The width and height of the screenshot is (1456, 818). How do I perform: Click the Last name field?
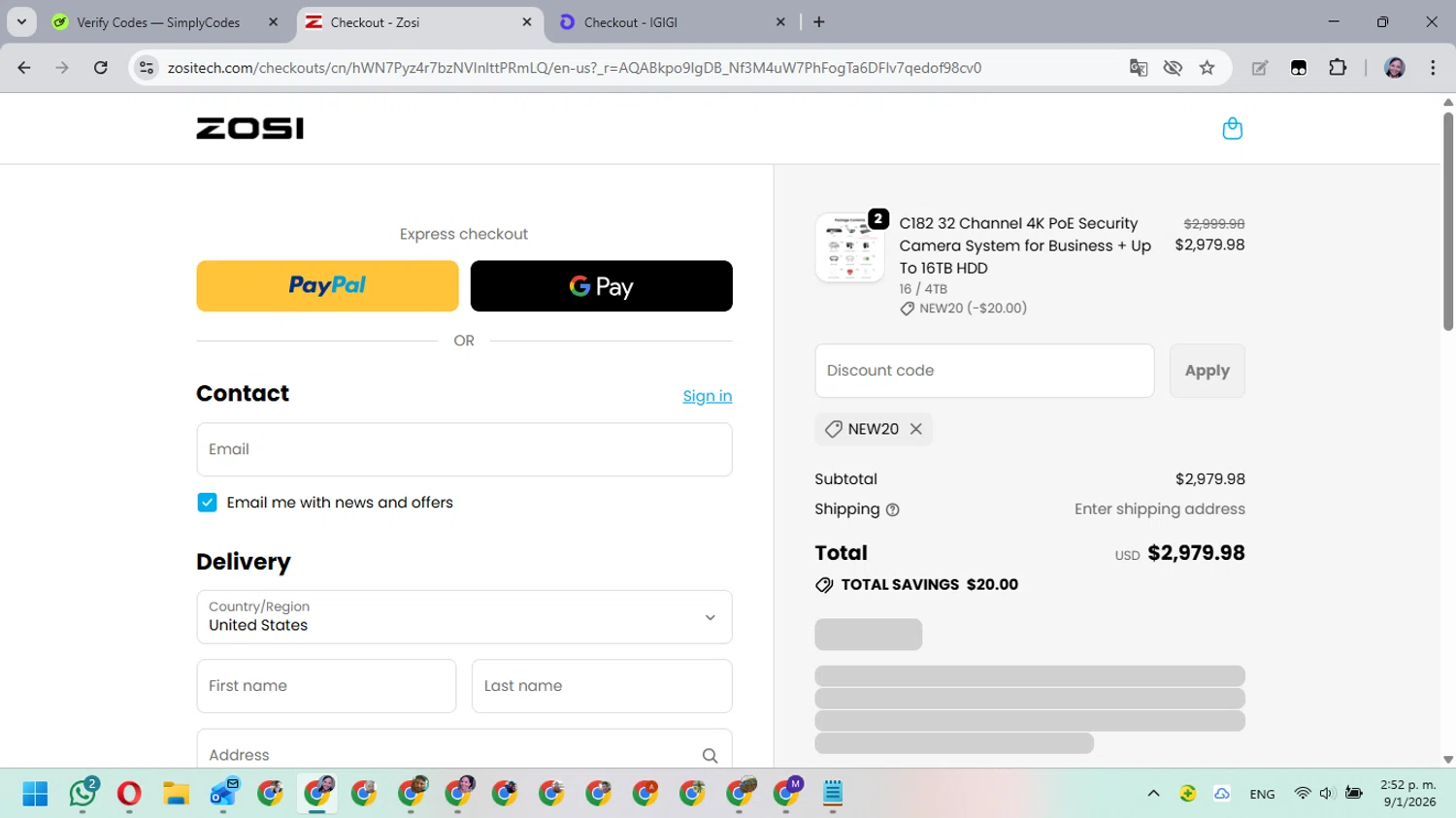click(x=602, y=686)
